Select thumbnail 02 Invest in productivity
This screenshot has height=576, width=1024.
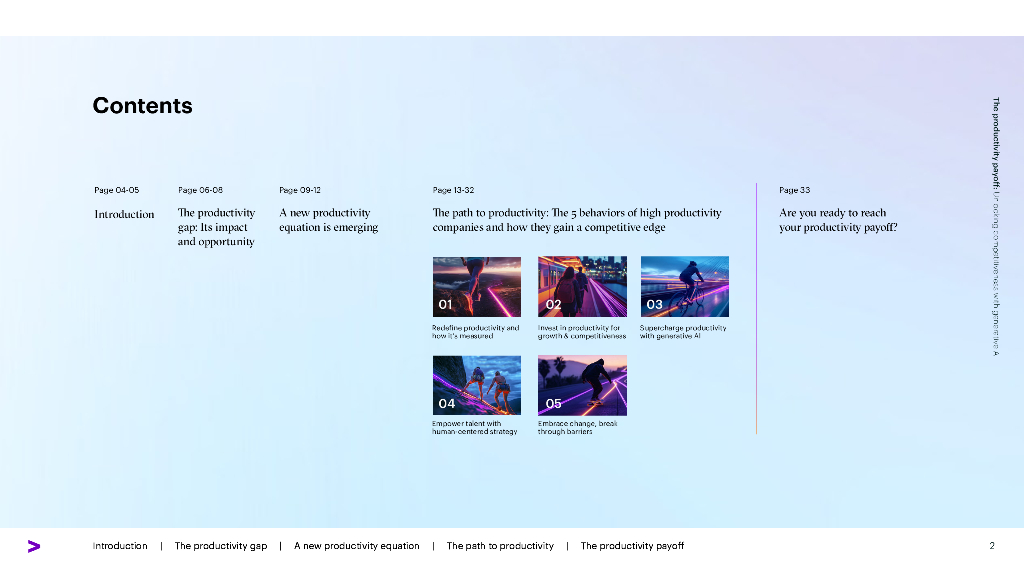(582, 287)
